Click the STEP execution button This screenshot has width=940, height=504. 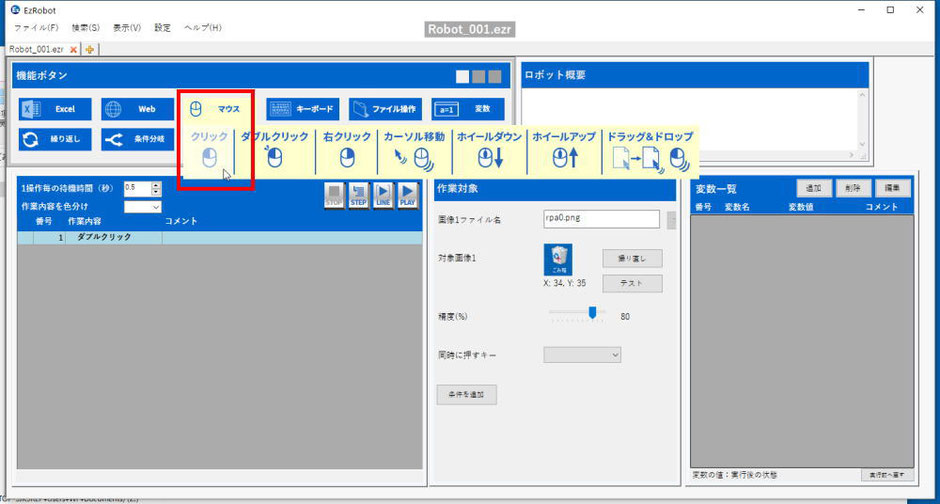click(358, 195)
